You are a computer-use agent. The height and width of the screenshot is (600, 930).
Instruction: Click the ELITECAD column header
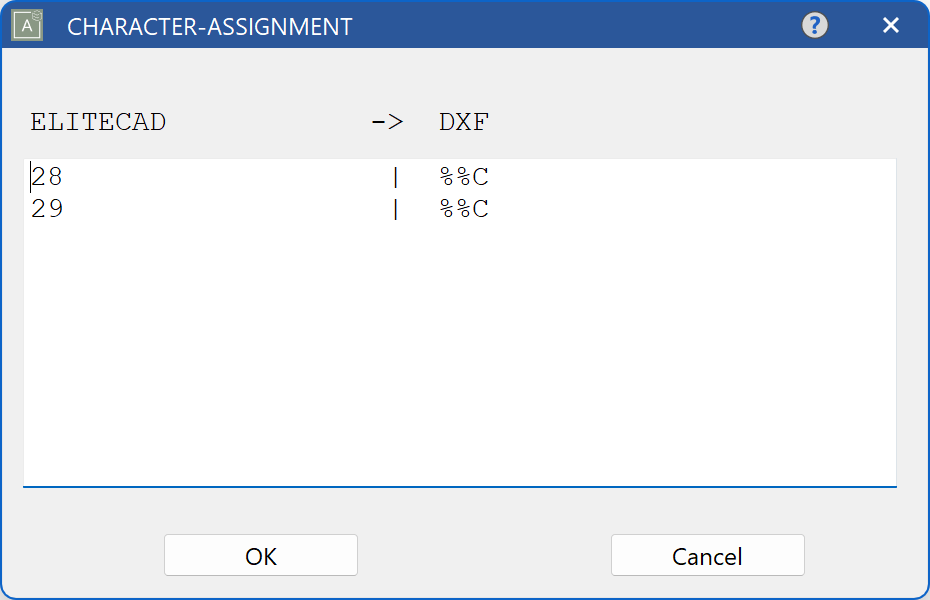(97, 121)
